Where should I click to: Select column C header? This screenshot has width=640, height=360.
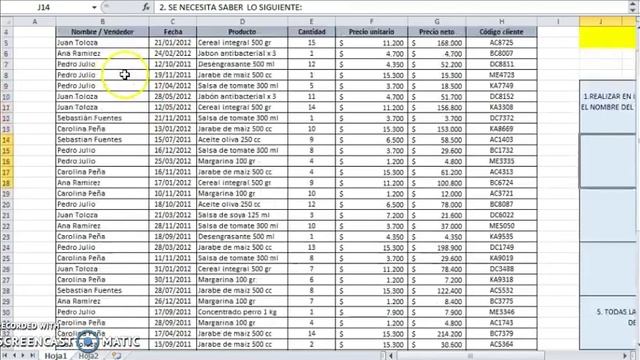click(x=173, y=21)
